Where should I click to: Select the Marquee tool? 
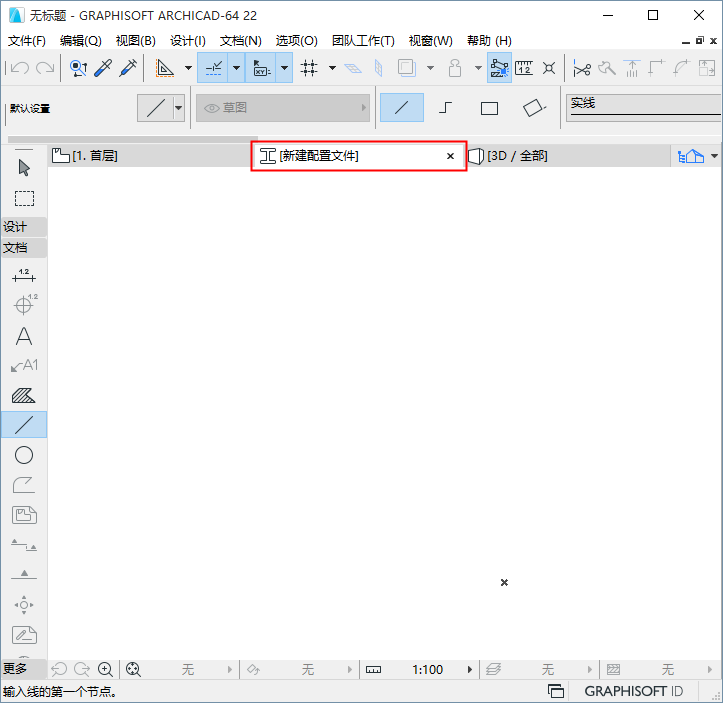[24, 198]
